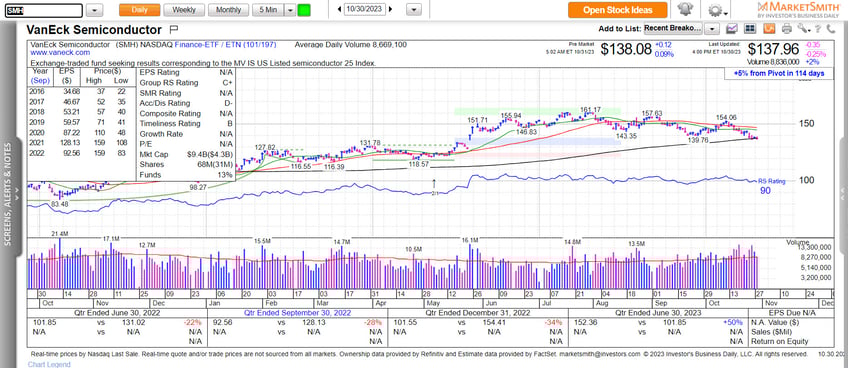Click the orange chart pattern icon
Image resolution: width=848 pixels, height=368 pixels.
tap(769, 29)
